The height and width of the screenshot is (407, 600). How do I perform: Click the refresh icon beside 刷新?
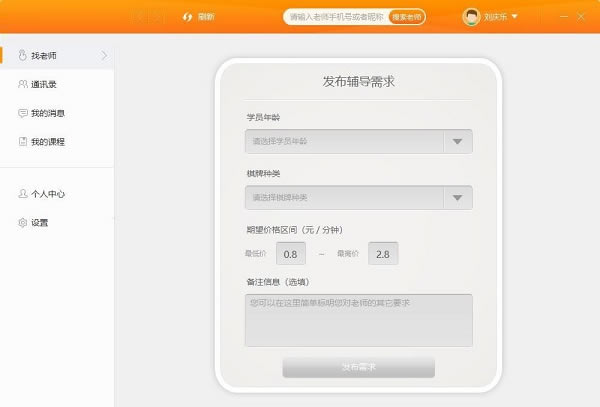[x=186, y=17]
